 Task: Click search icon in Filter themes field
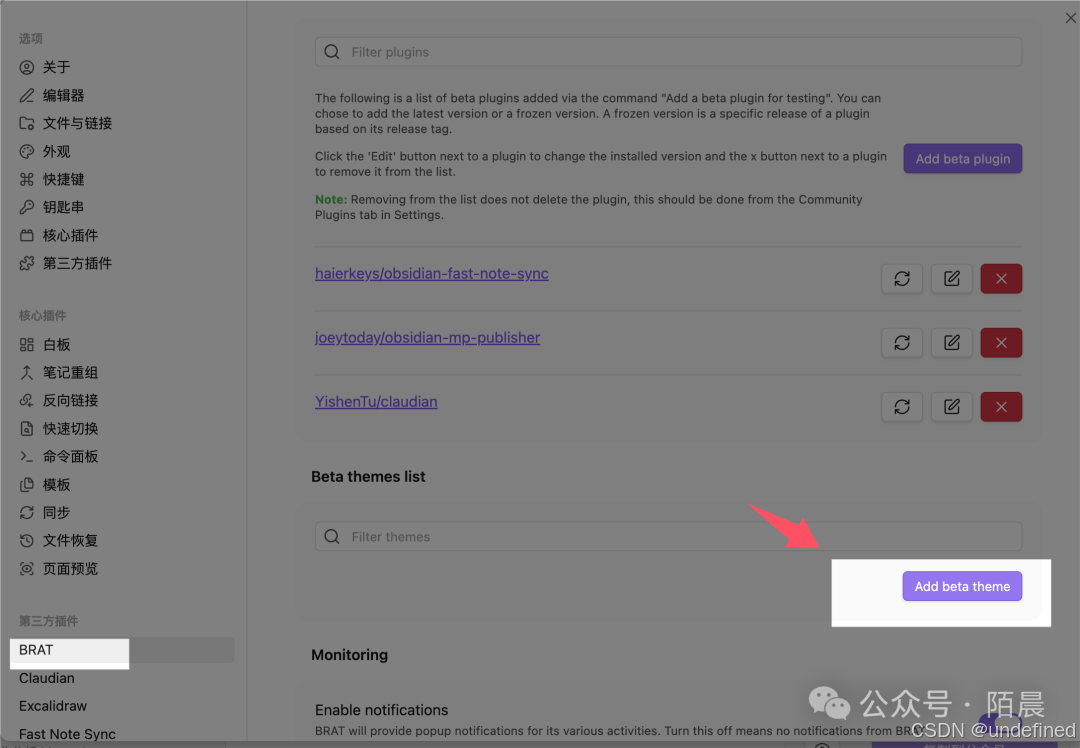(x=332, y=537)
